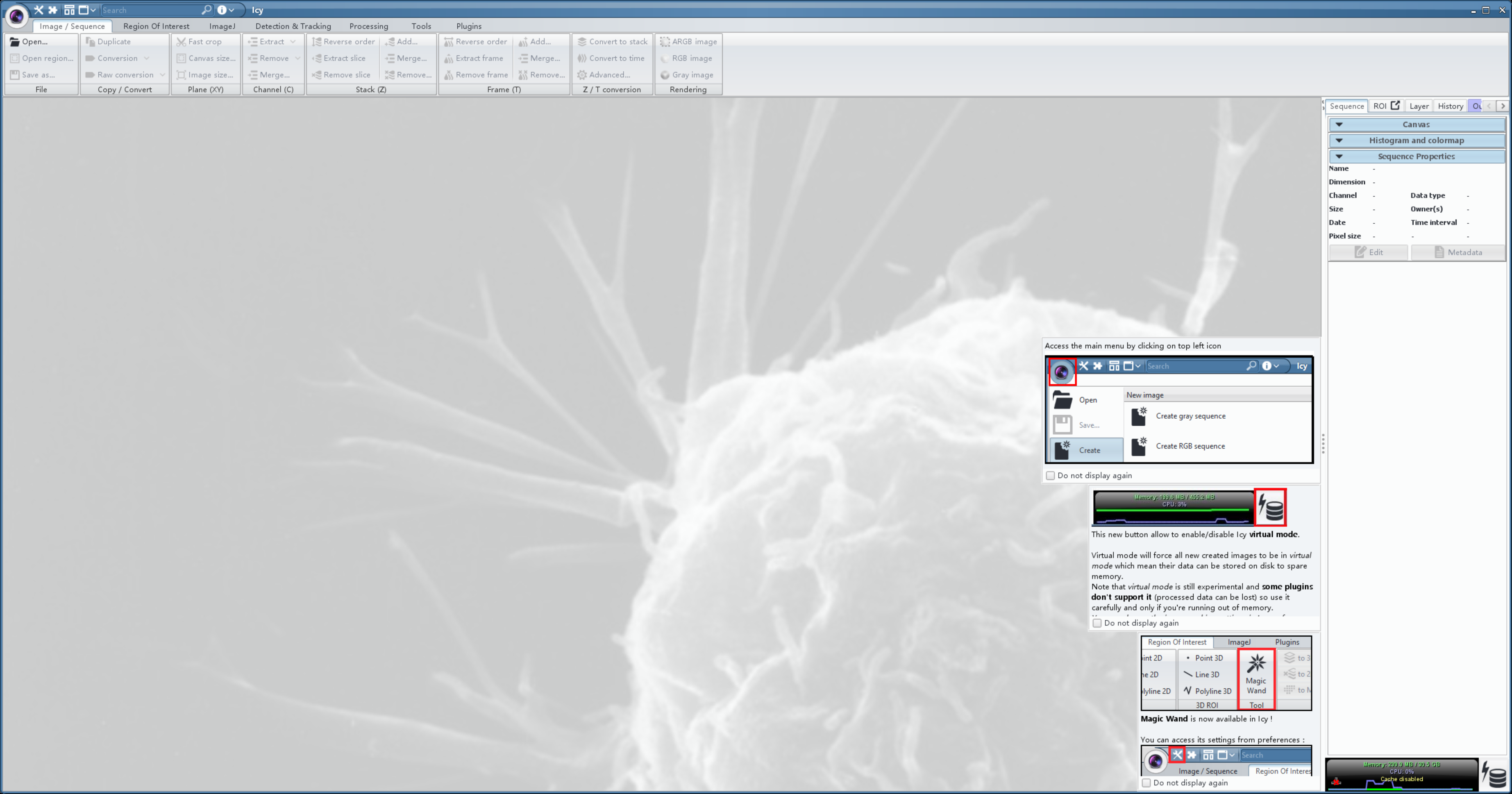Collapse the Canvas section

1339,125
